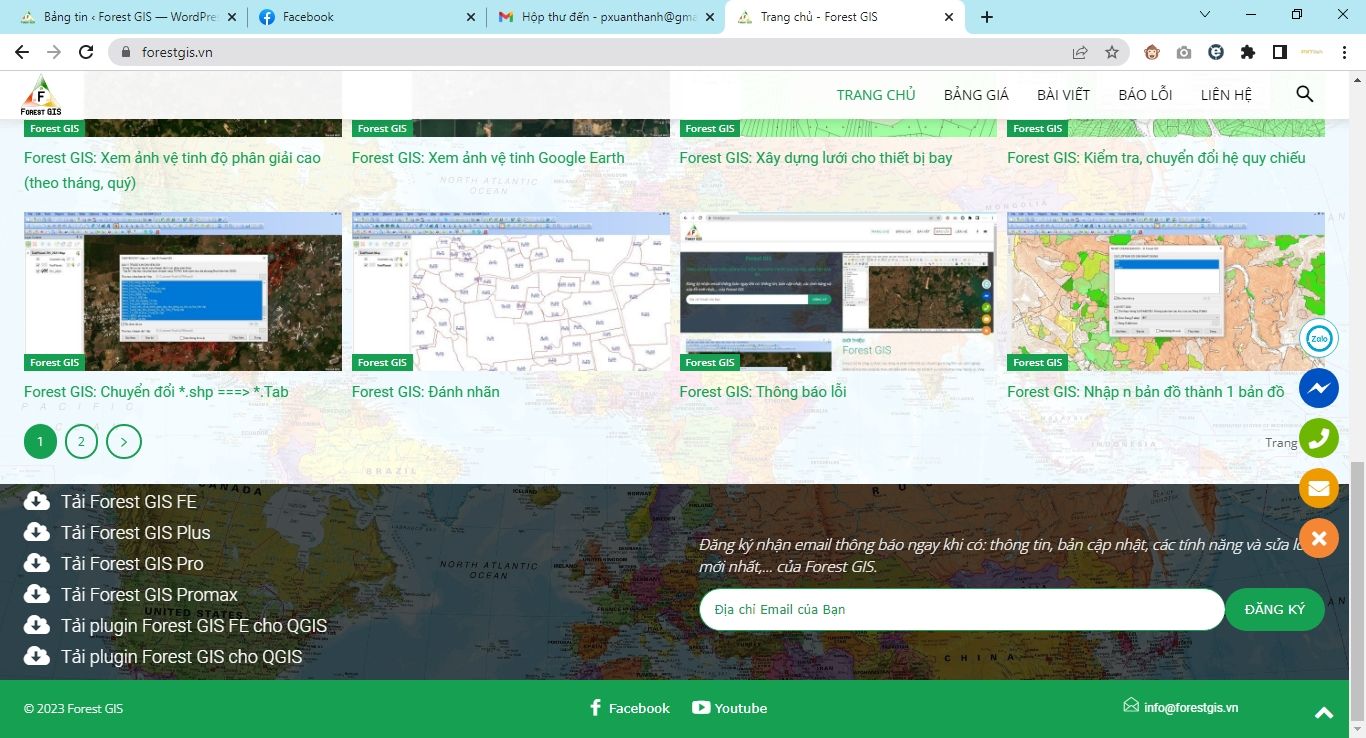Click Tải Forest GIS Promax download link
Viewport: 1366px width, 738px height.
click(x=149, y=595)
